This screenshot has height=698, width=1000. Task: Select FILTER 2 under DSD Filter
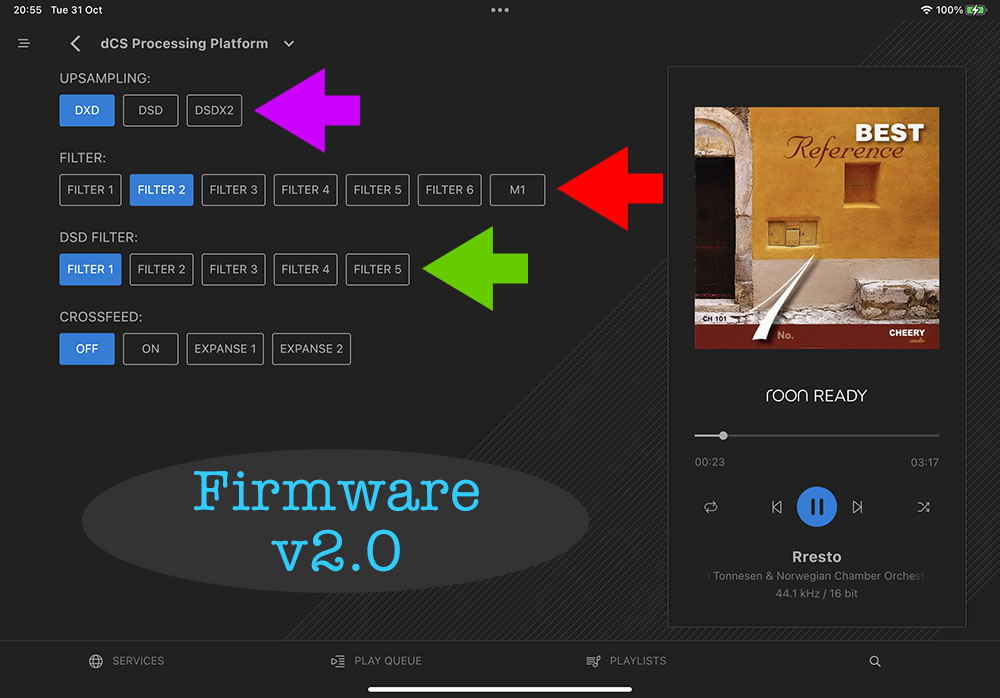pyautogui.click(x=161, y=269)
